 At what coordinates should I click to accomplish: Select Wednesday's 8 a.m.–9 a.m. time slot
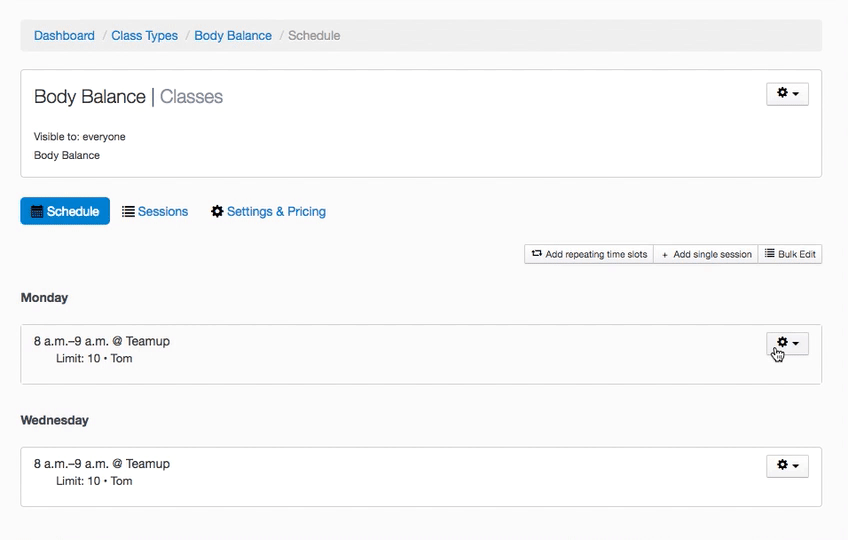(x=102, y=464)
